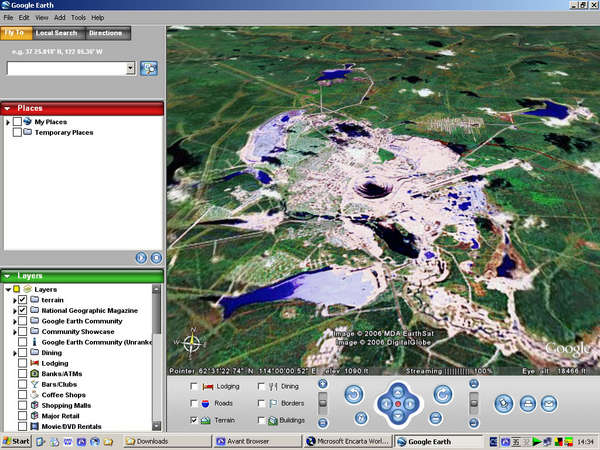Click the reset north compass button
The image size is (600, 450).
361,417
